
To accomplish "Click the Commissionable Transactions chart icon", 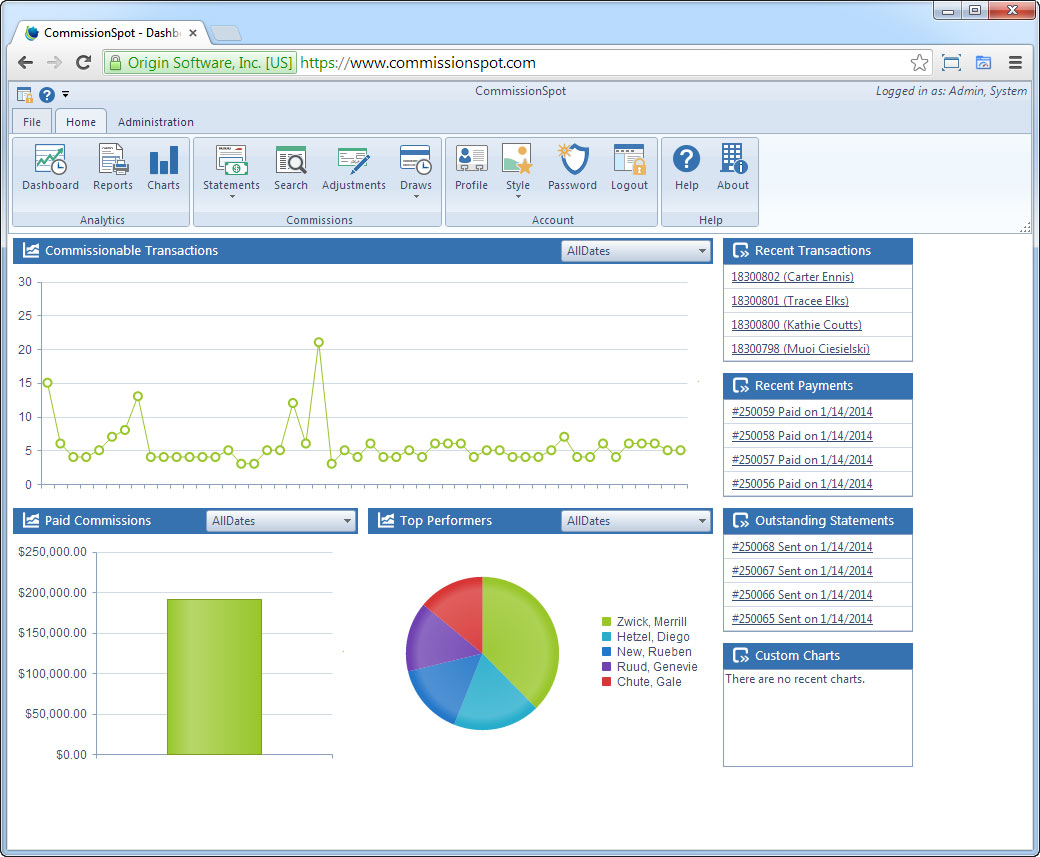I will (31, 250).
